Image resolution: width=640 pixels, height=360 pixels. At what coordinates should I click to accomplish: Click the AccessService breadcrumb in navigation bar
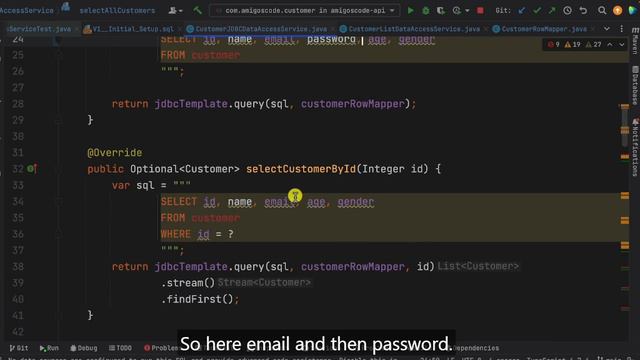point(27,11)
